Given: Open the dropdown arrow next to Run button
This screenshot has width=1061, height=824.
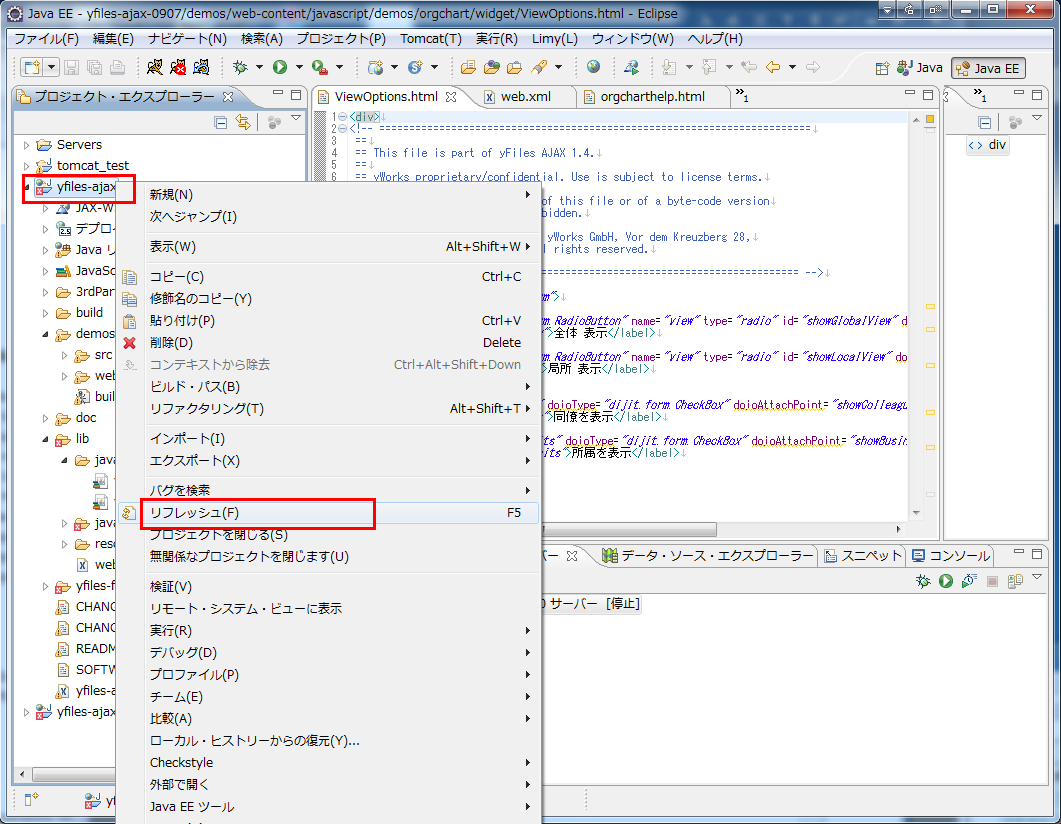Looking at the screenshot, I should click(299, 67).
